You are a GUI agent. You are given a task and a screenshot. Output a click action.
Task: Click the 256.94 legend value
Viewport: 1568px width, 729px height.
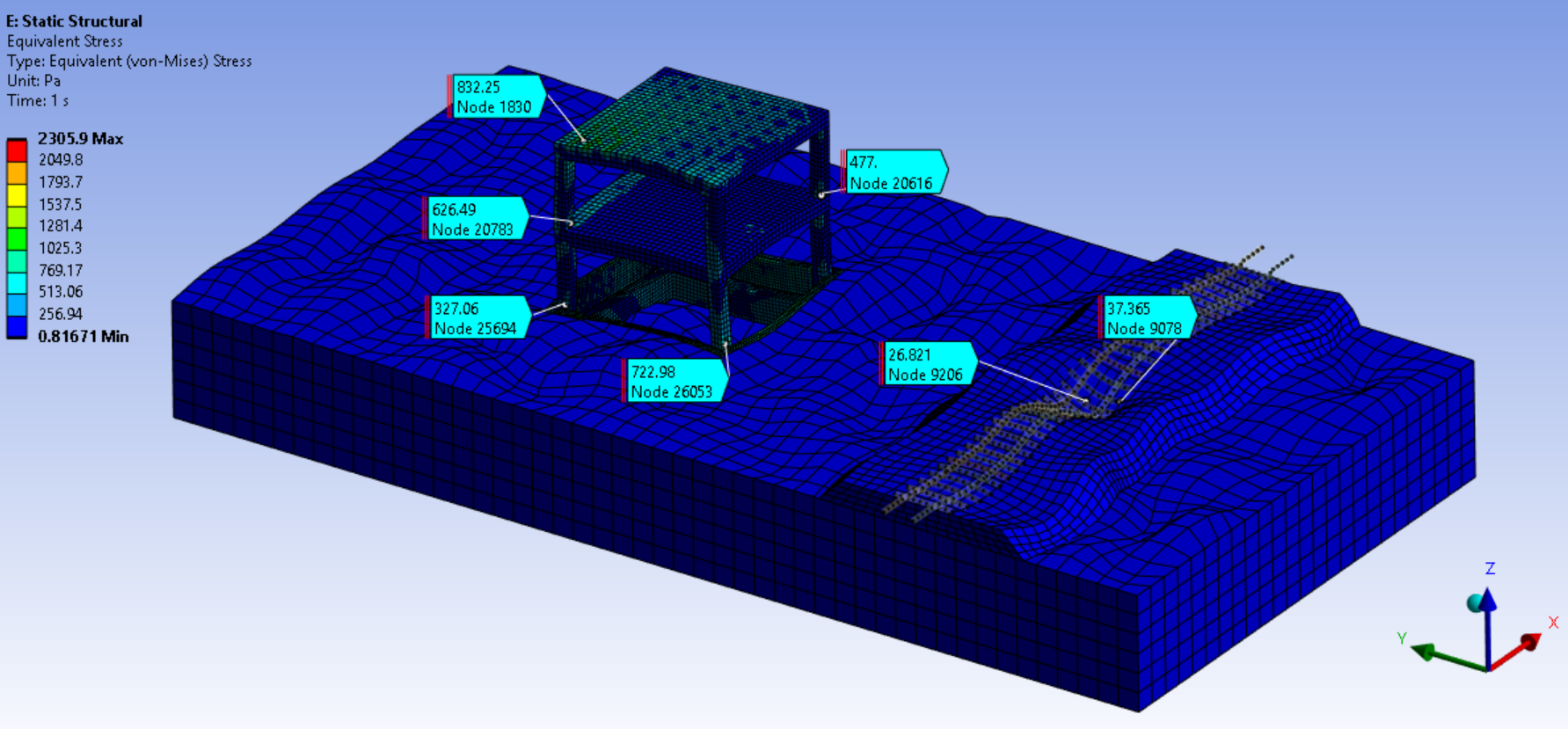61,314
